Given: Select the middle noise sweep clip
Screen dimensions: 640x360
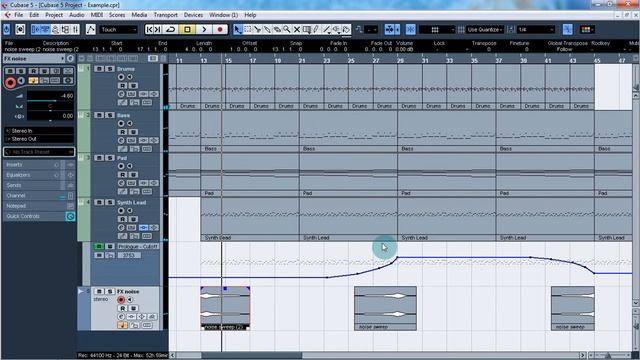Looking at the screenshot, I should (x=385, y=309).
